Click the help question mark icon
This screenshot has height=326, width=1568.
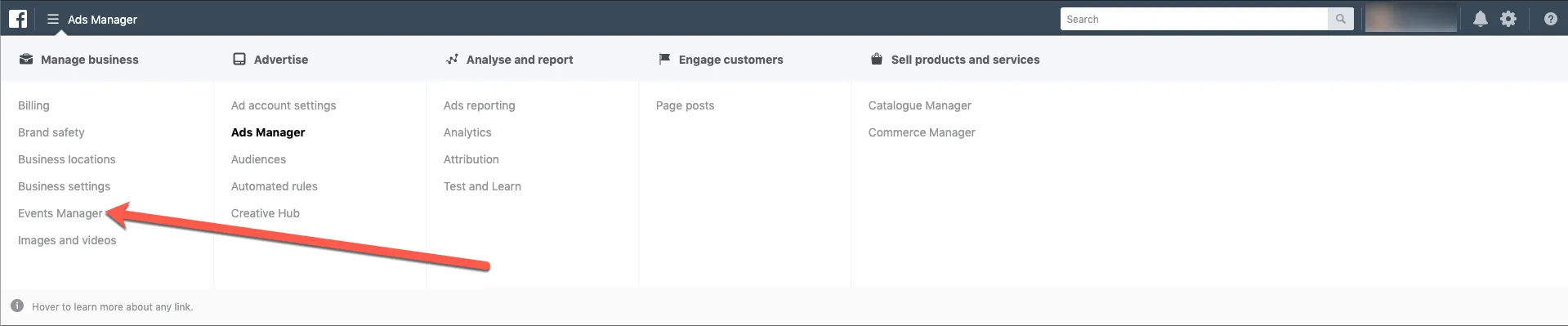(1550, 19)
